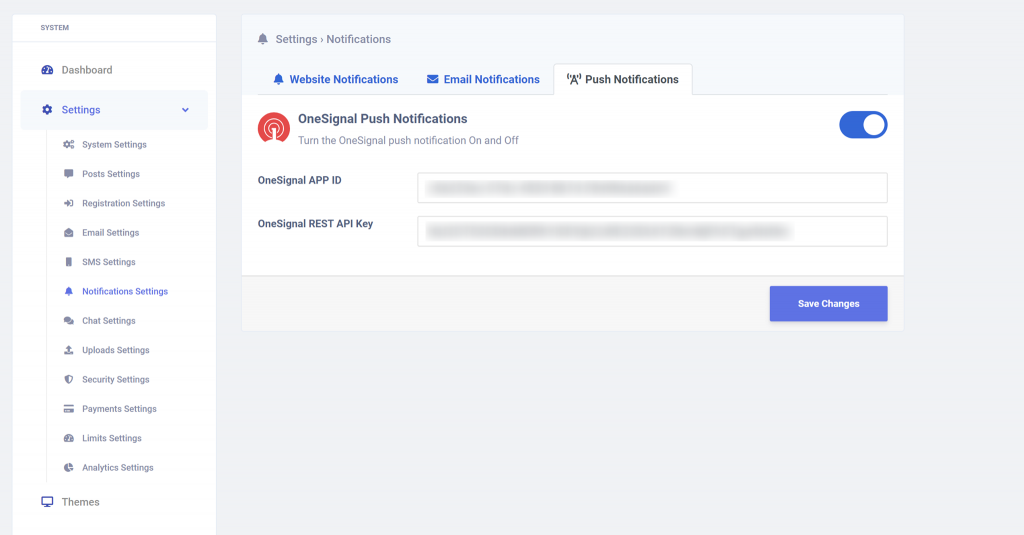
Task: Go to the Registration Settings page
Action: 123,203
